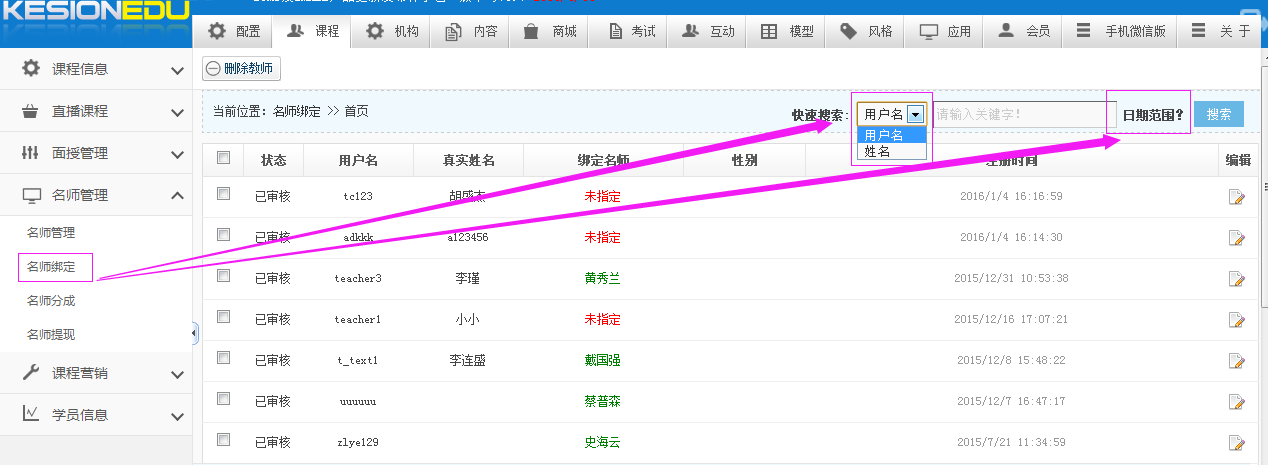Tick the select-all checkbox in table header
Screen dimensions: 1268x465
pyautogui.click(x=223, y=158)
